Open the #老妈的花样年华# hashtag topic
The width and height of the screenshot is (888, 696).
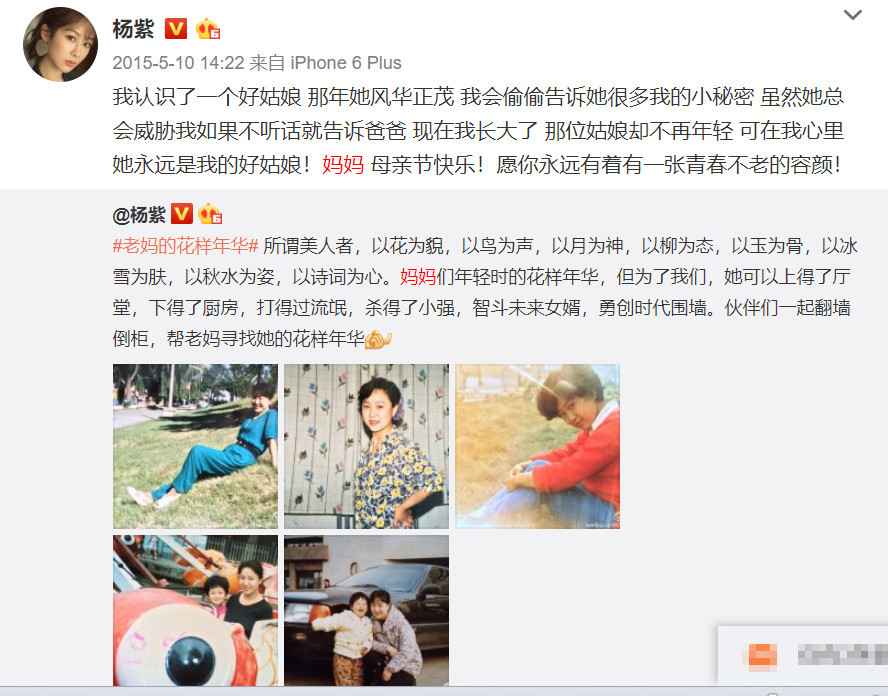pyautogui.click(x=185, y=246)
